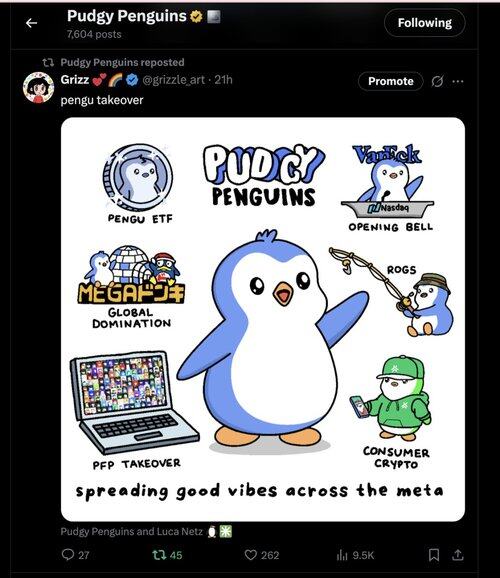This screenshot has width=500, height=578.
Task: Go back using the left arrow
Action: click(31, 23)
